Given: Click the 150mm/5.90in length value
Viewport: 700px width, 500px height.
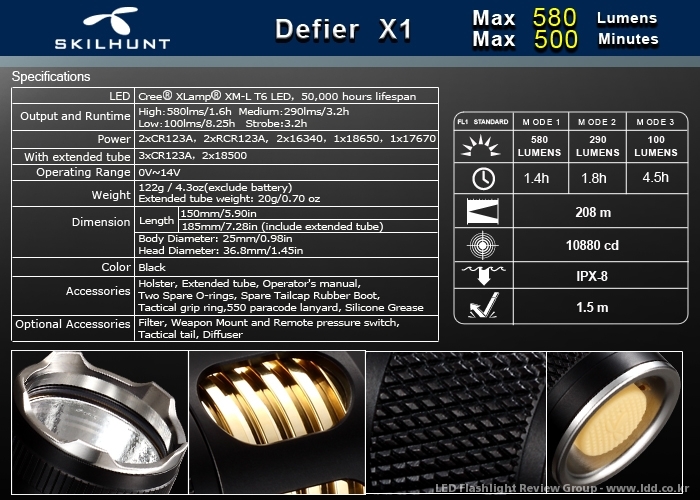Looking at the screenshot, I should pos(218,213).
